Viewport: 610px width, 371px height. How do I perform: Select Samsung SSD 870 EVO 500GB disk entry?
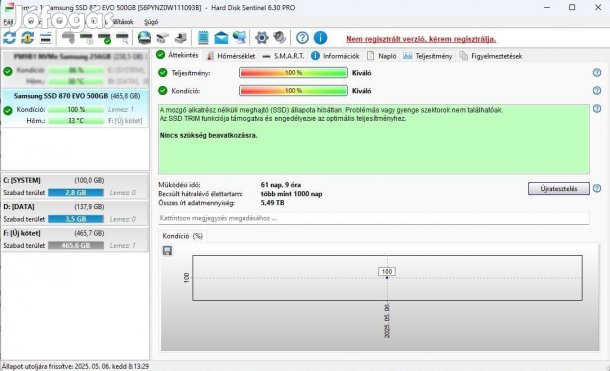click(75, 108)
